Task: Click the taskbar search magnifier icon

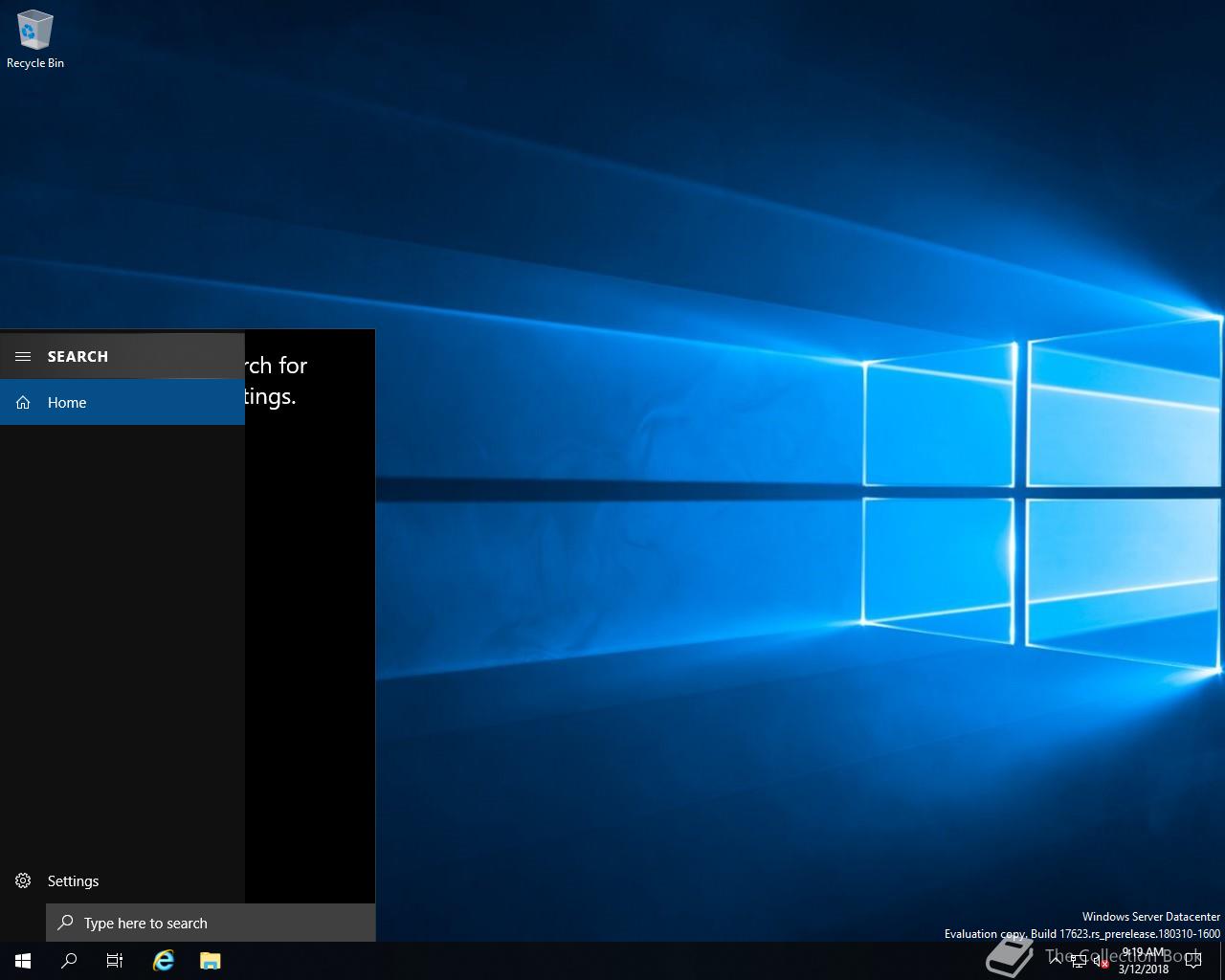Action: [69, 961]
